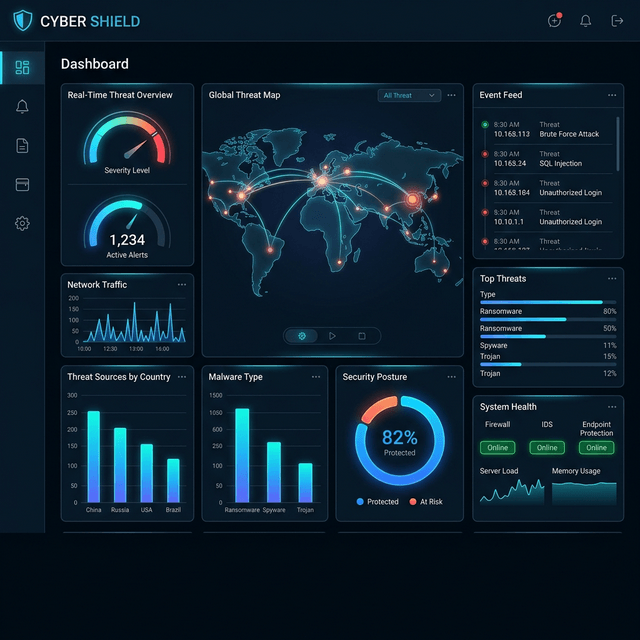The height and width of the screenshot is (640, 640).
Task: Click the logout icon in header
Action: point(617,20)
